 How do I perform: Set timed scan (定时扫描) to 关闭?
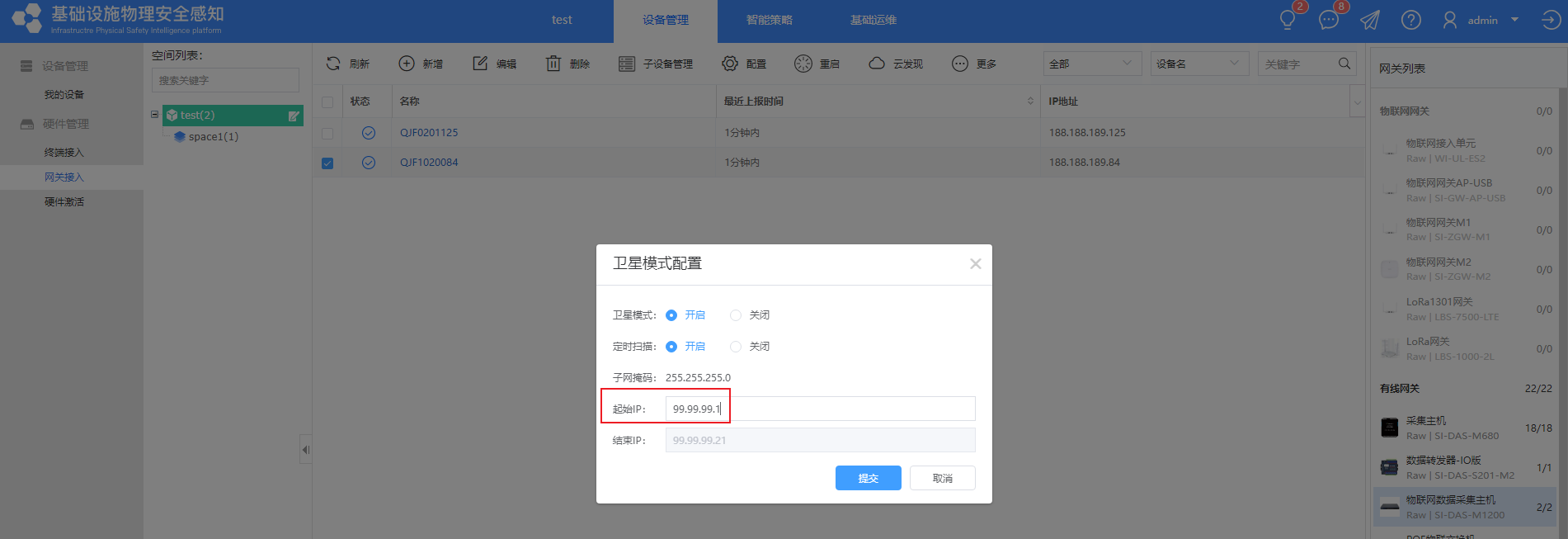[x=736, y=347]
